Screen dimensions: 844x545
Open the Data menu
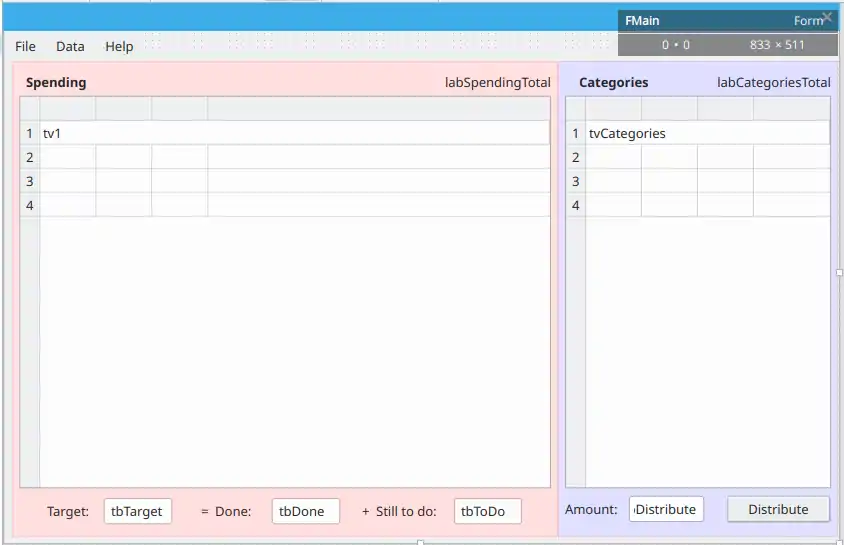click(x=70, y=46)
